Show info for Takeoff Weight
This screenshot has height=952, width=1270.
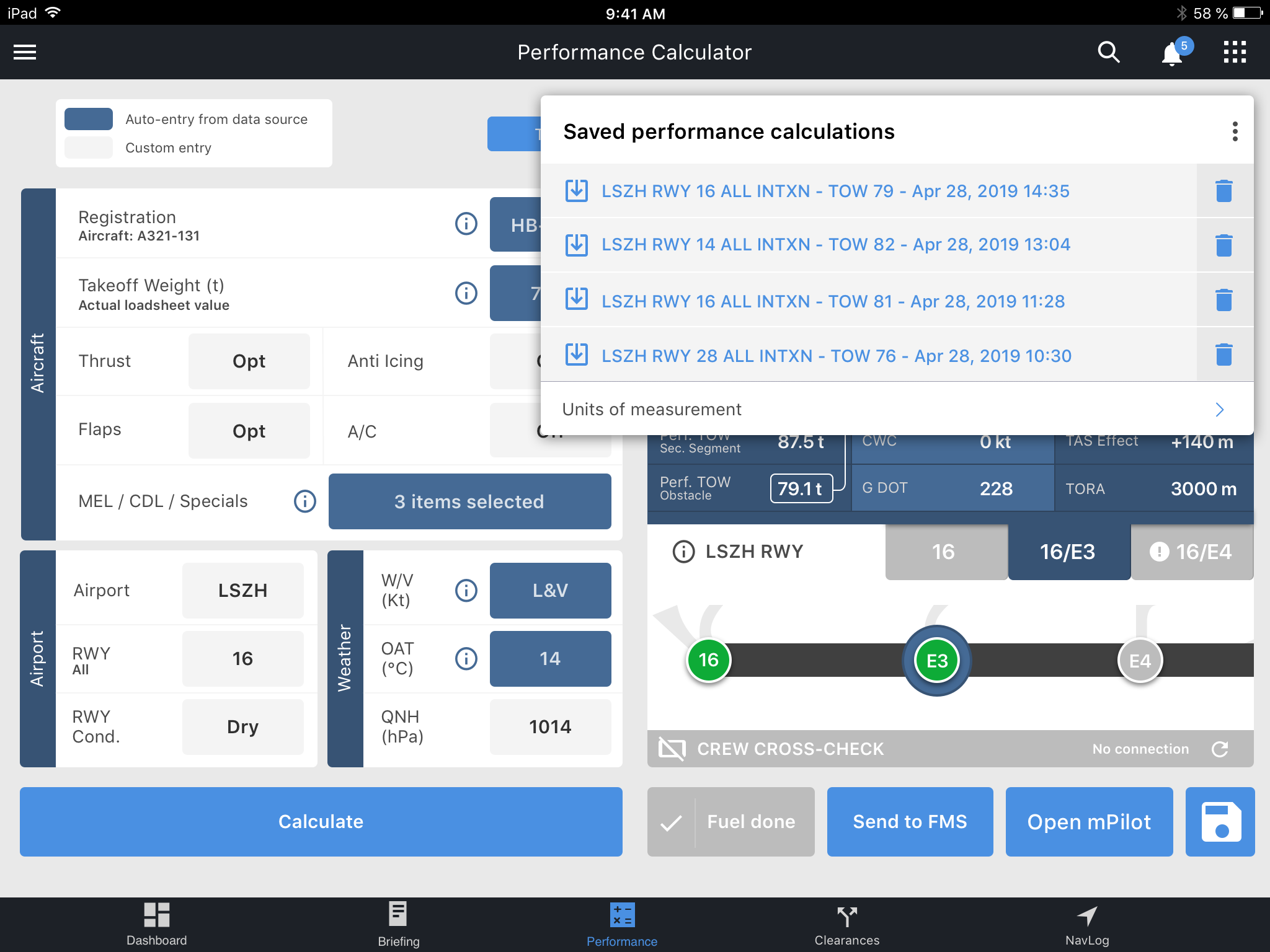pyautogui.click(x=466, y=293)
